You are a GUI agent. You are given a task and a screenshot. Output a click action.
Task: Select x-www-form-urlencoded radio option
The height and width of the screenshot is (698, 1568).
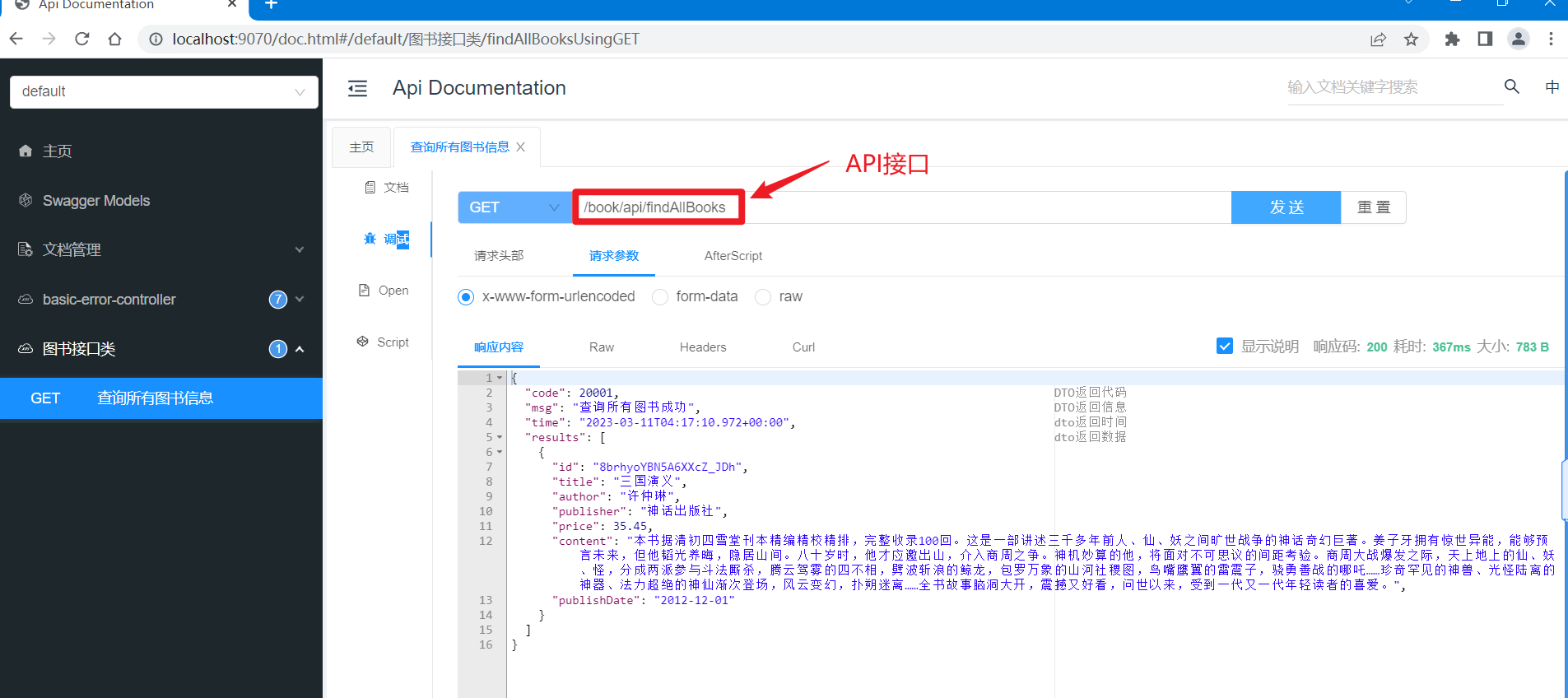466,297
